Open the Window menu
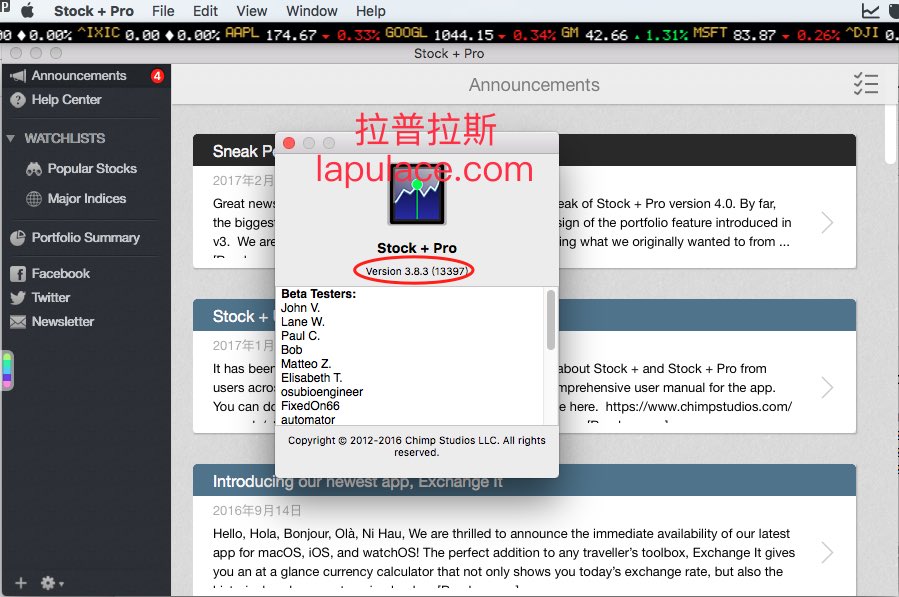 312,11
